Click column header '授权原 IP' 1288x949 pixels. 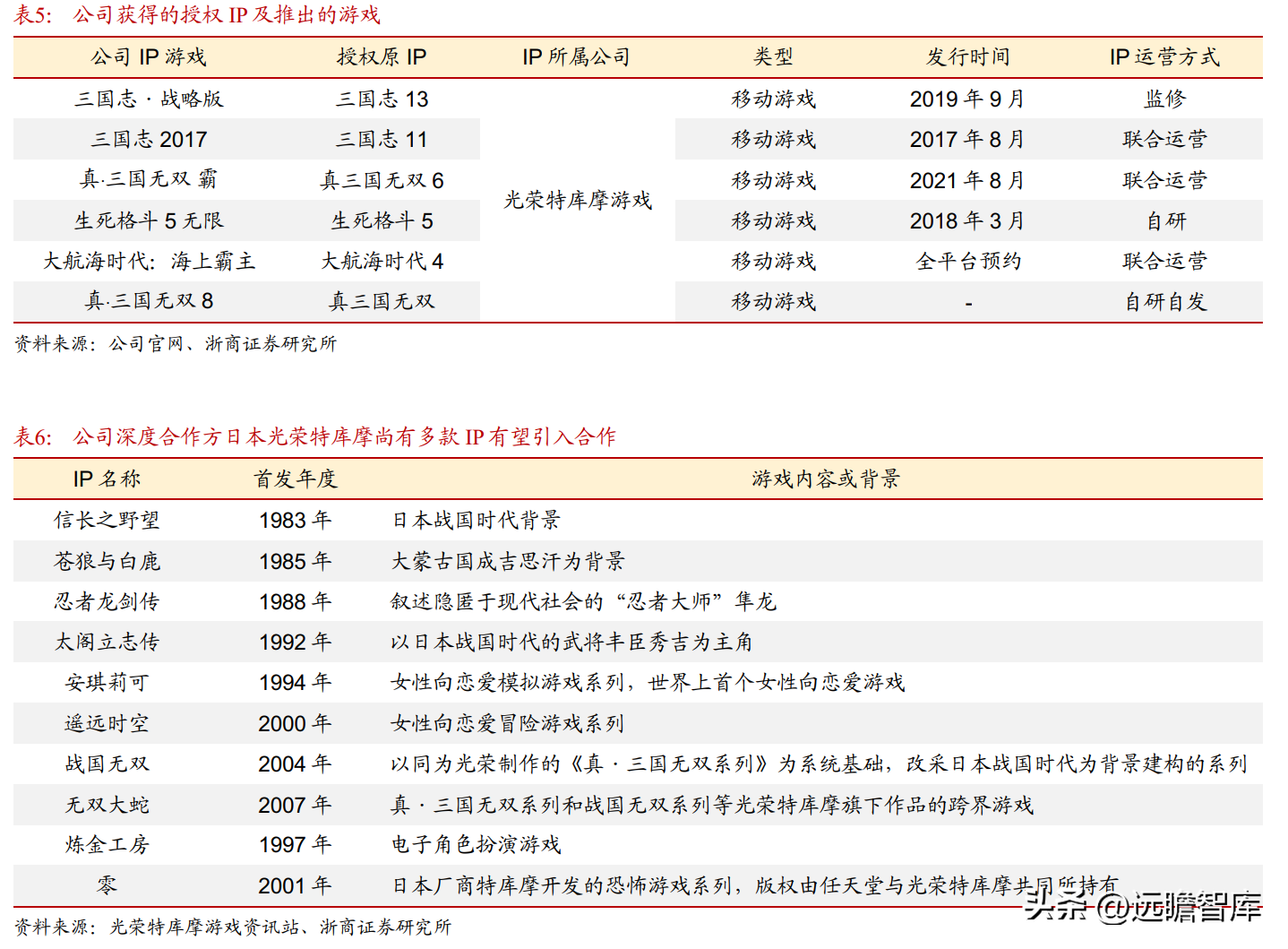pos(382,57)
